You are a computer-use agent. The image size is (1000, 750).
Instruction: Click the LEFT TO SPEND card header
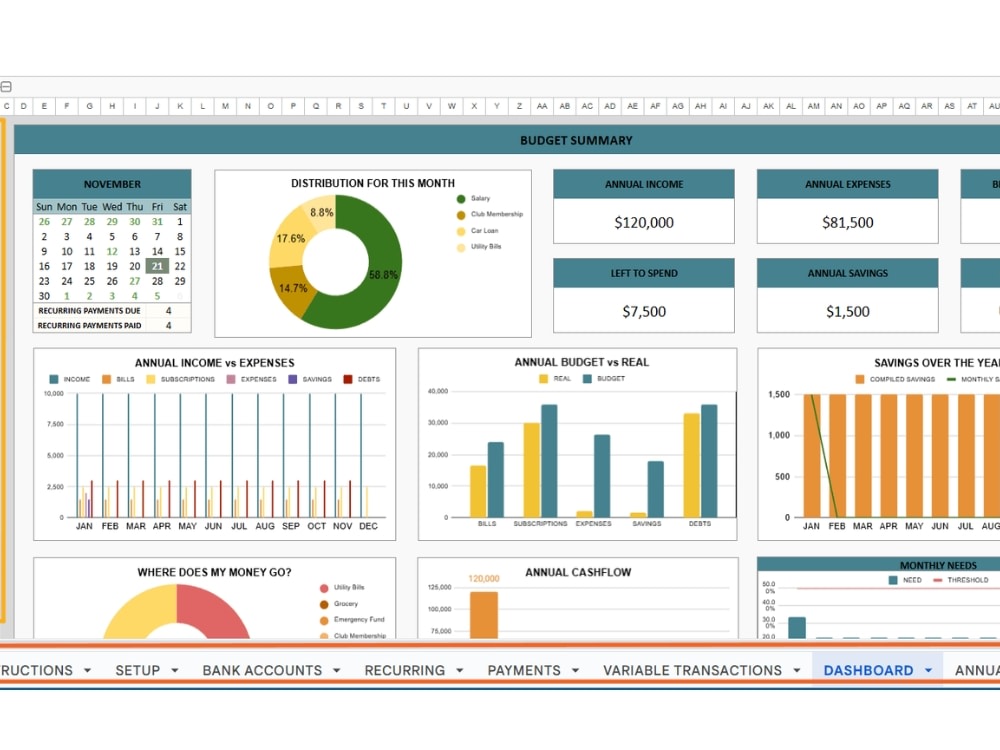tap(643, 273)
